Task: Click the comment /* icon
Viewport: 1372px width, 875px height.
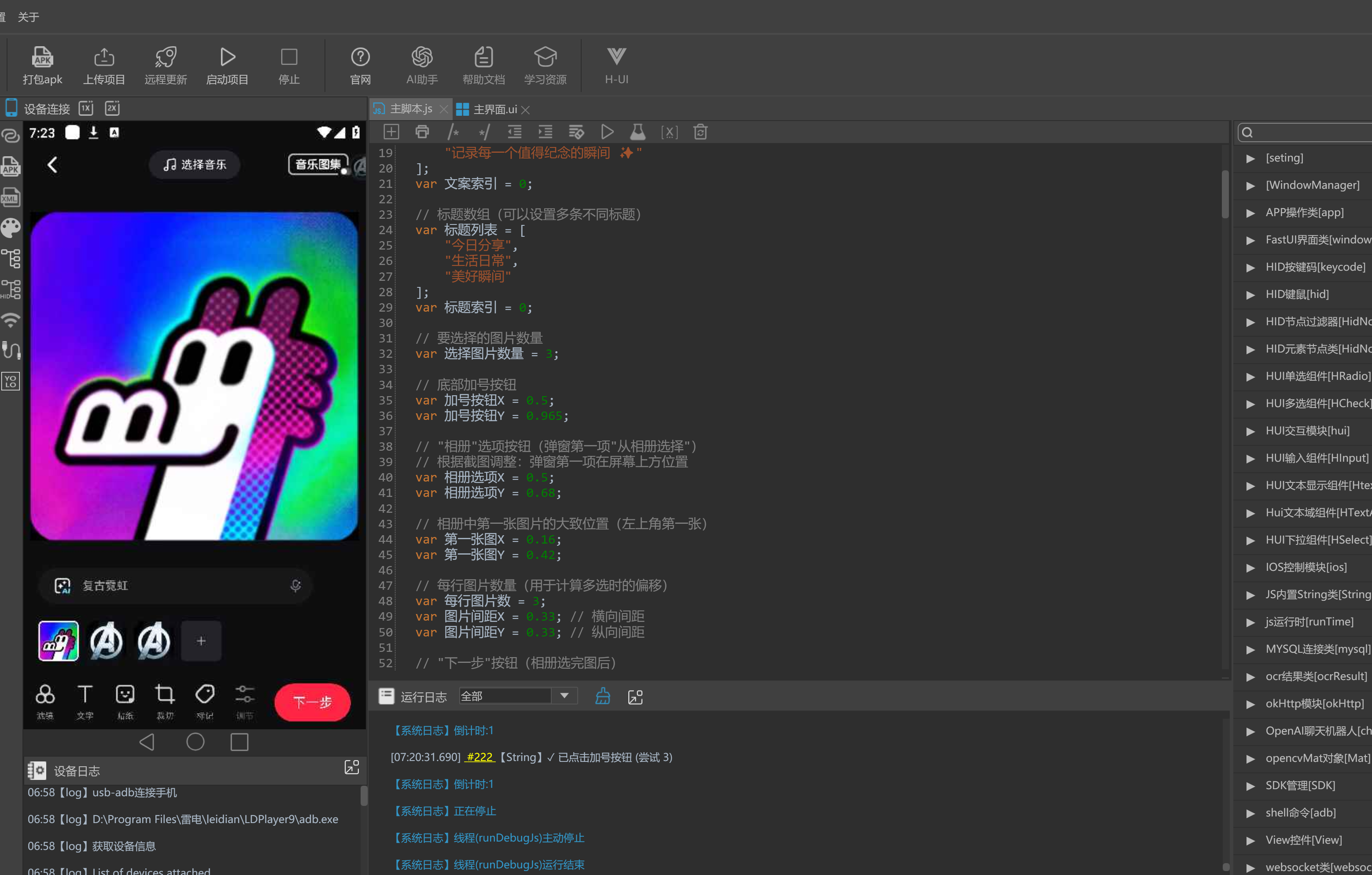Action: click(453, 132)
